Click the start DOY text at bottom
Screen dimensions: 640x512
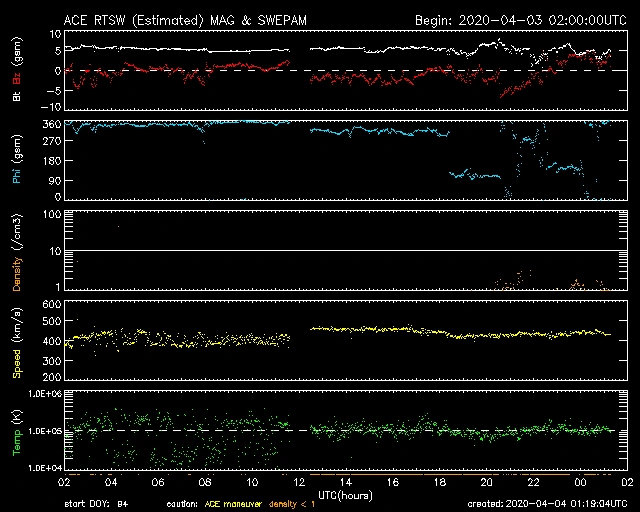96,504
